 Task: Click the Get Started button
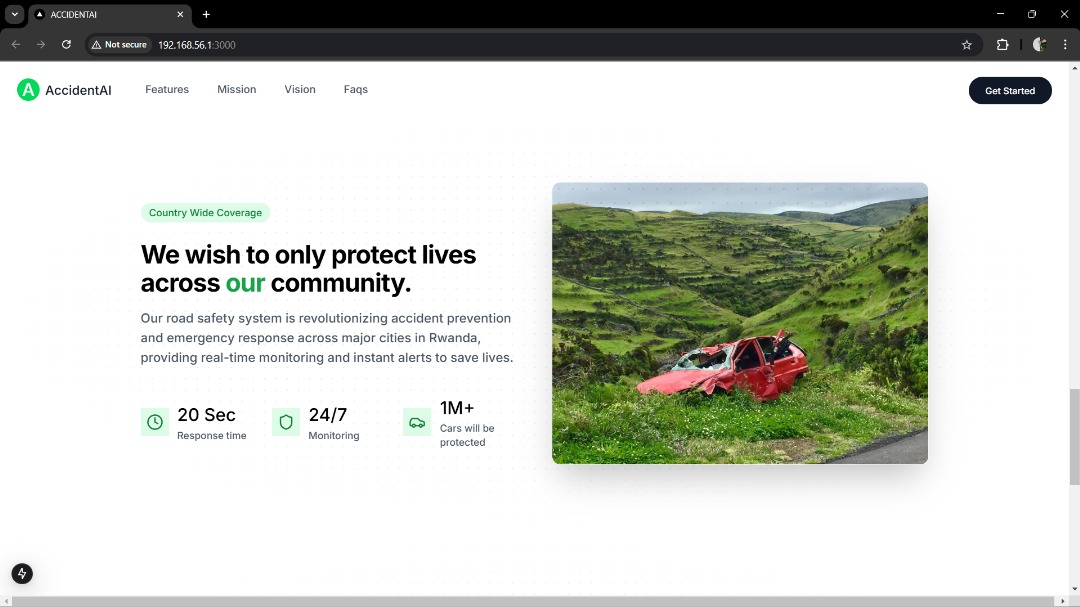[1010, 90]
